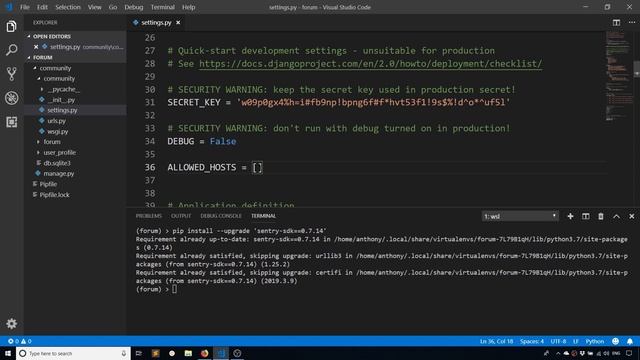Screen dimensions: 640x360
Task: Change language mode via Python entry
Action: pyautogui.click(x=595, y=341)
